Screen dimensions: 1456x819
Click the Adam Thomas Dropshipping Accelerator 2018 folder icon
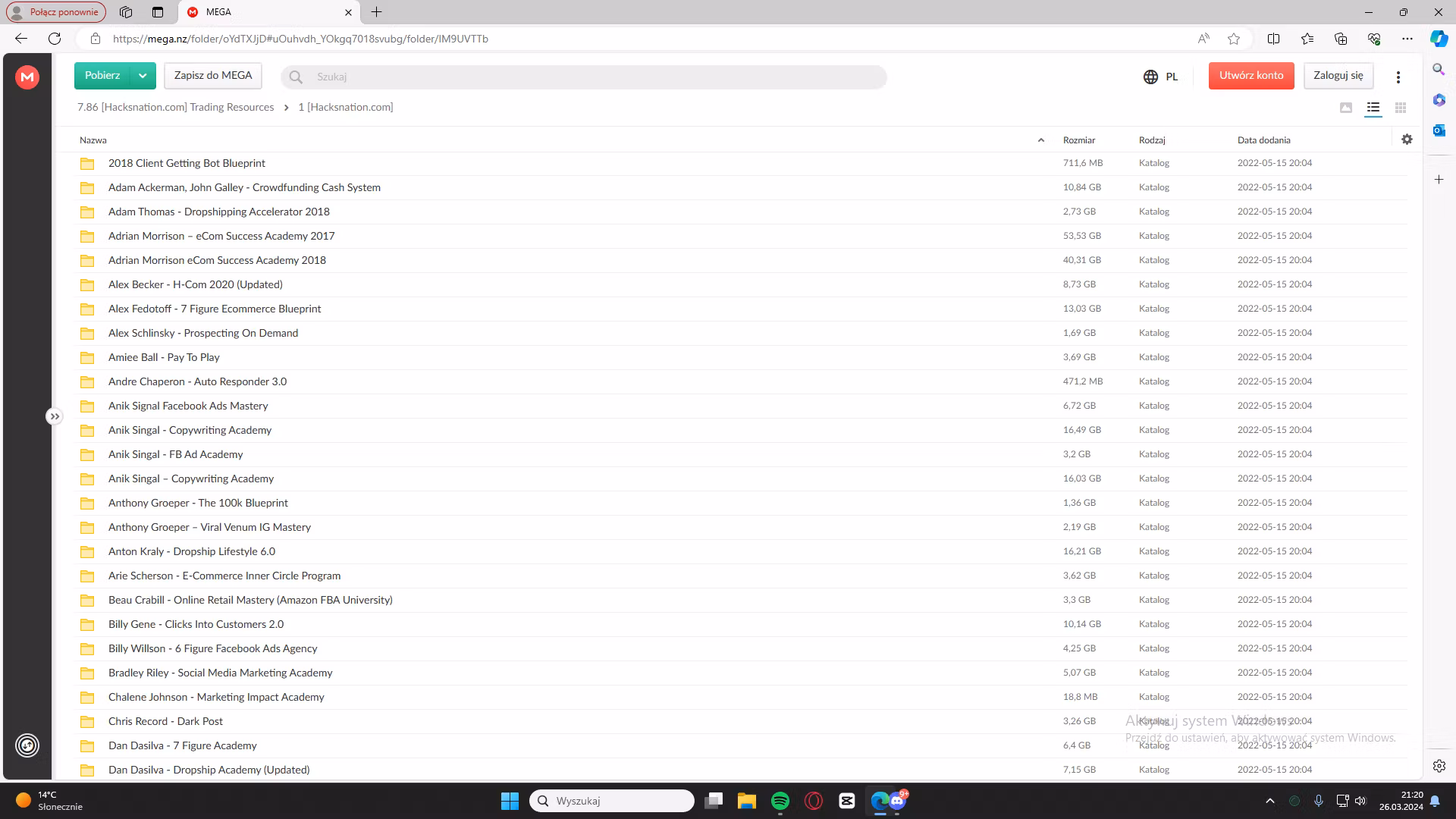tap(87, 212)
